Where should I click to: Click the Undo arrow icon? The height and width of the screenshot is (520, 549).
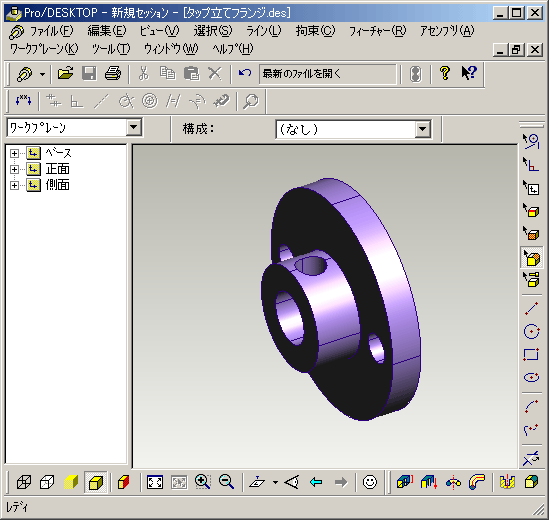pos(245,74)
